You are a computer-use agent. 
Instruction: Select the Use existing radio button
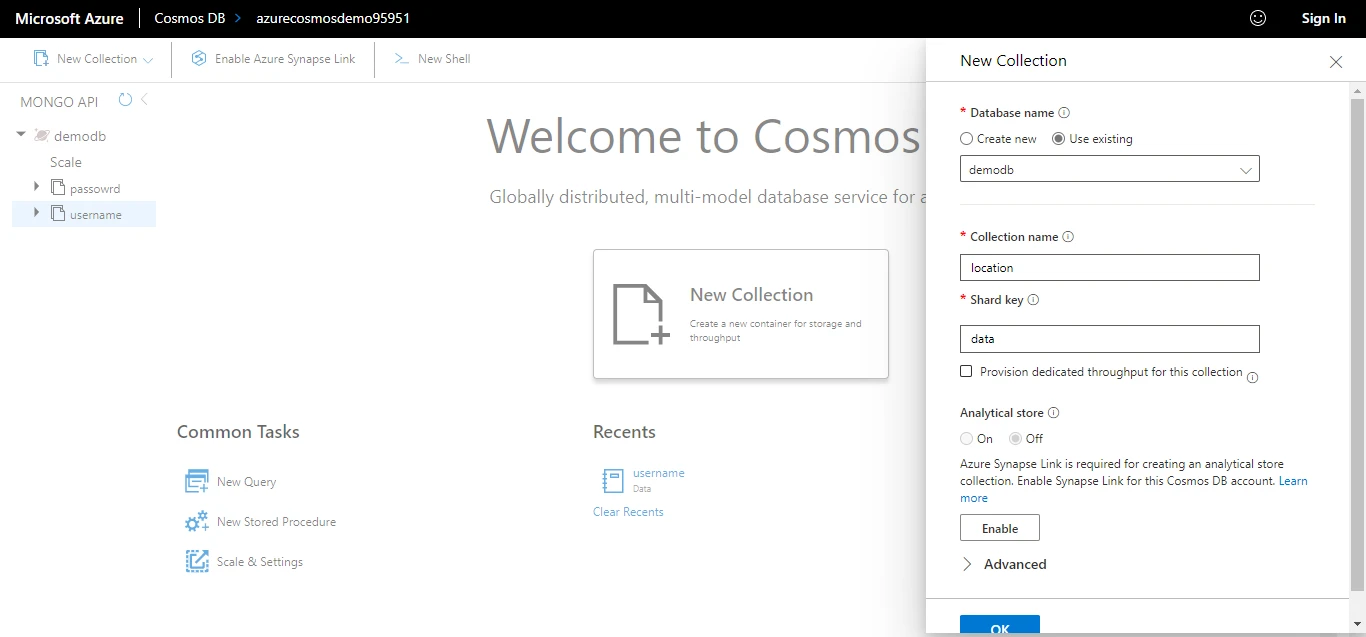point(1058,139)
